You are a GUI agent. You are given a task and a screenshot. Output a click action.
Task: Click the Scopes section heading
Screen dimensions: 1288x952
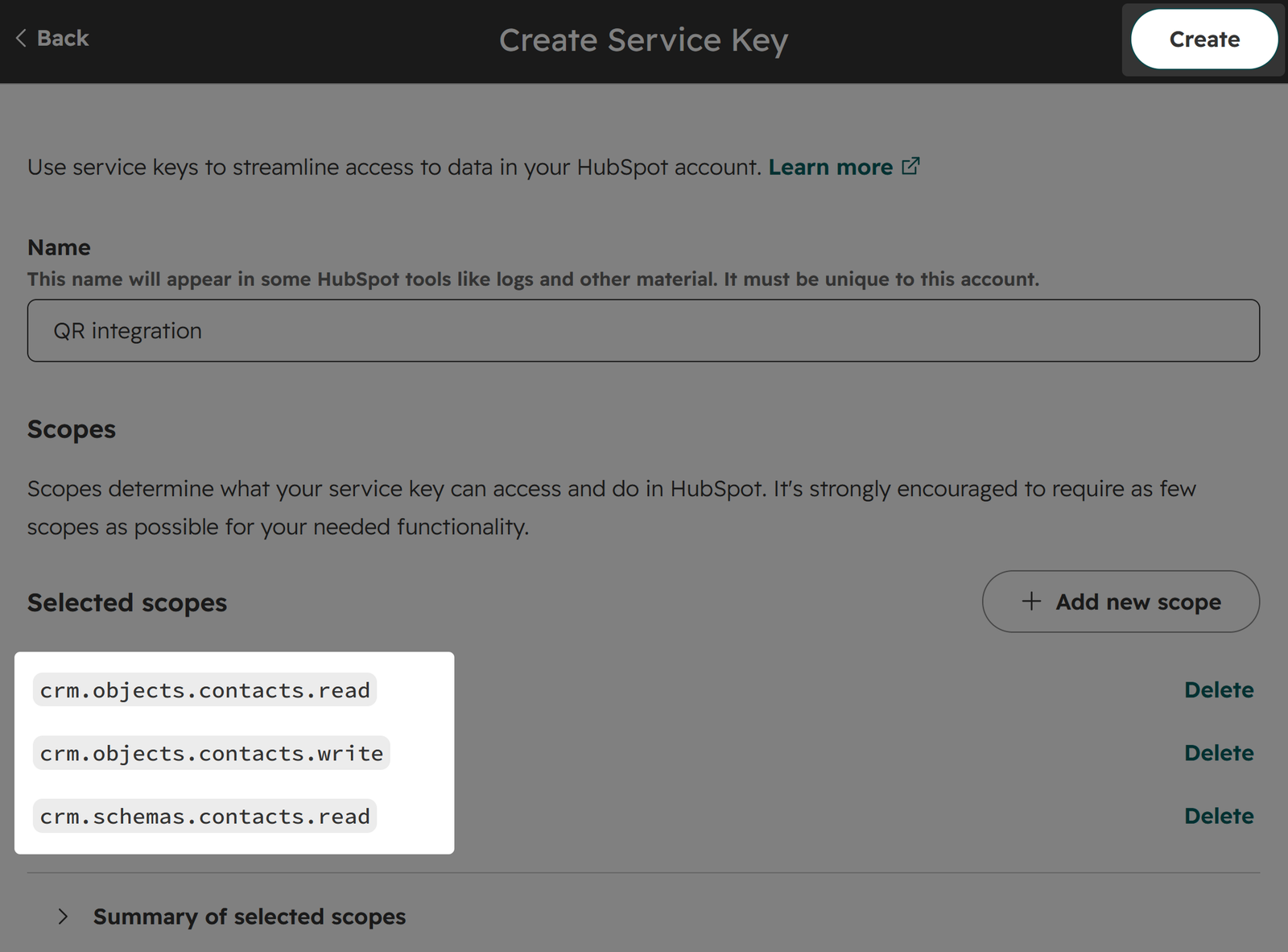pyautogui.click(x=72, y=429)
